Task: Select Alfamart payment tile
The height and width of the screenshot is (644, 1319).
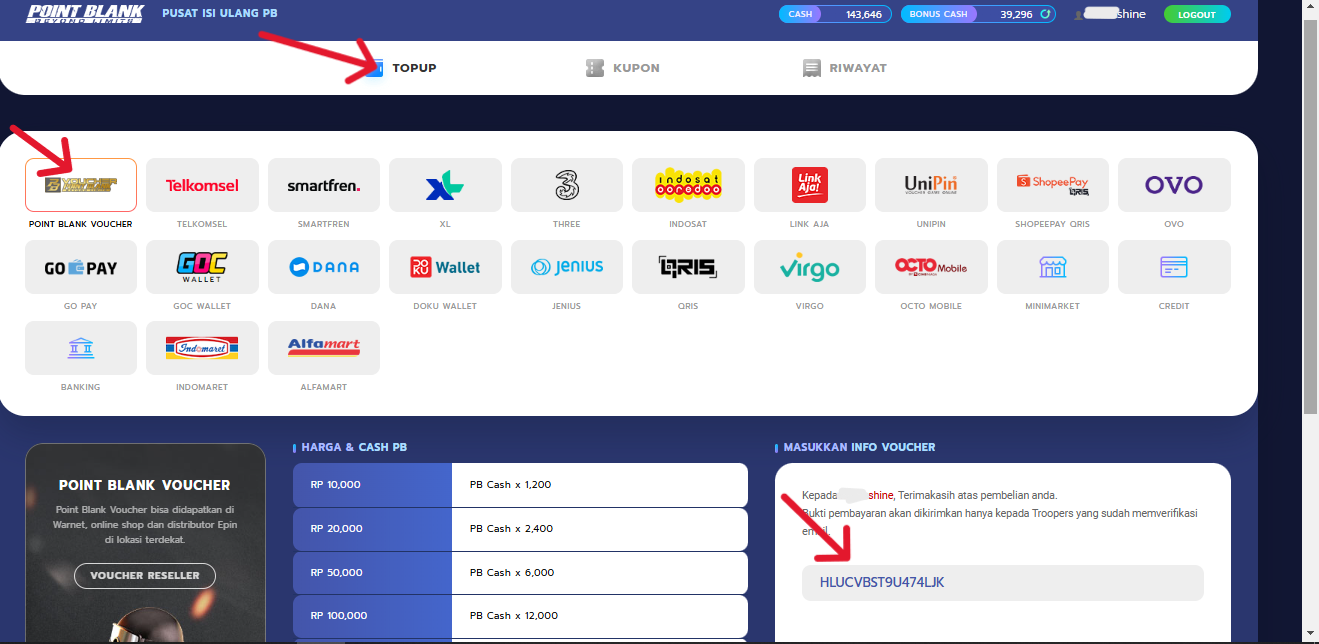Action: point(324,348)
